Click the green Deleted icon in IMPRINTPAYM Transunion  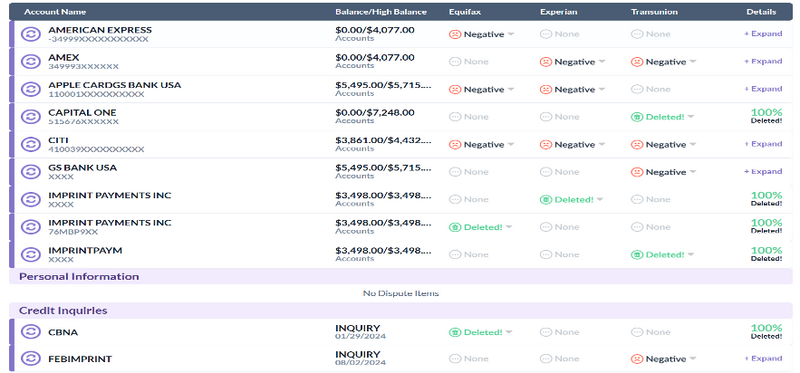[637, 255]
